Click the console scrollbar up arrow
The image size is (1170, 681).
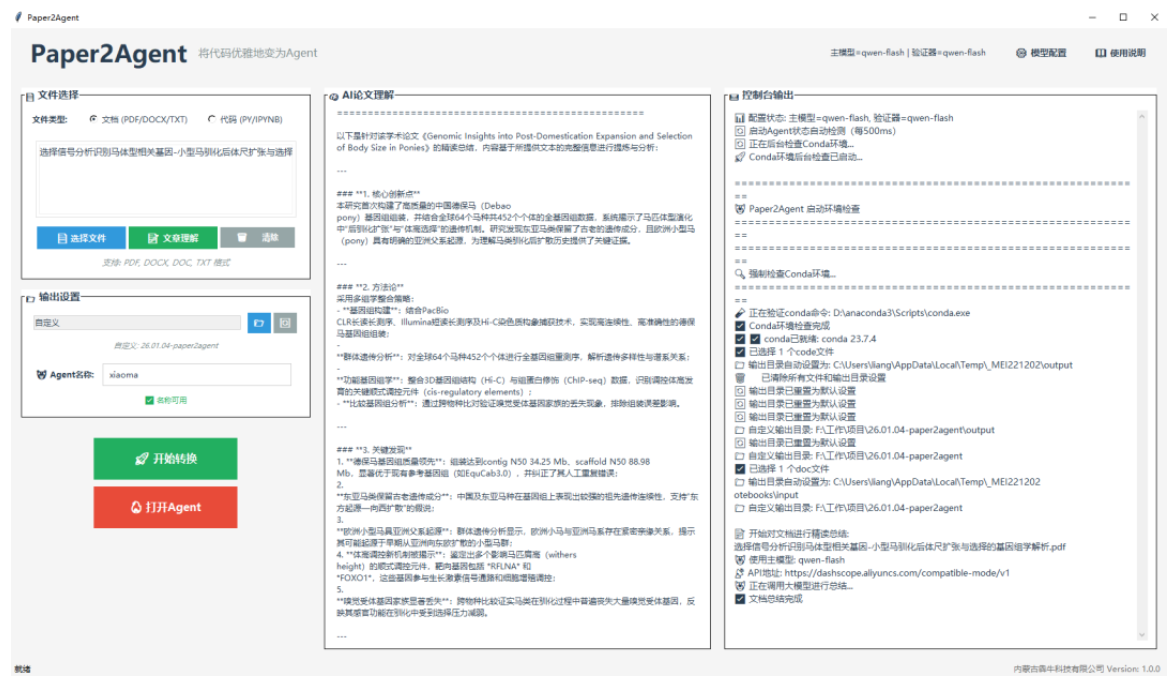[1142, 115]
